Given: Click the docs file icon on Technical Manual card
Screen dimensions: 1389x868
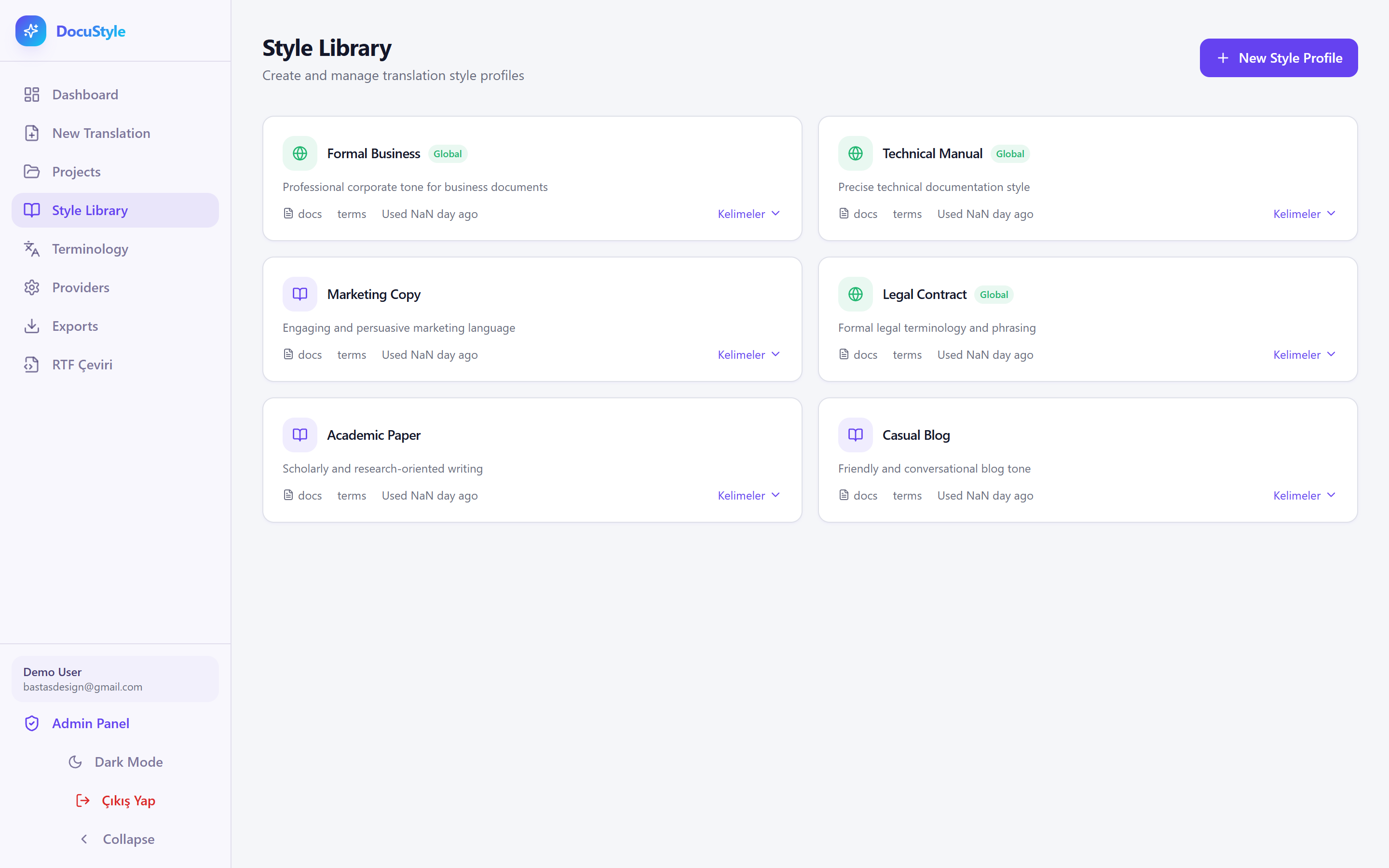Looking at the screenshot, I should coord(844,214).
